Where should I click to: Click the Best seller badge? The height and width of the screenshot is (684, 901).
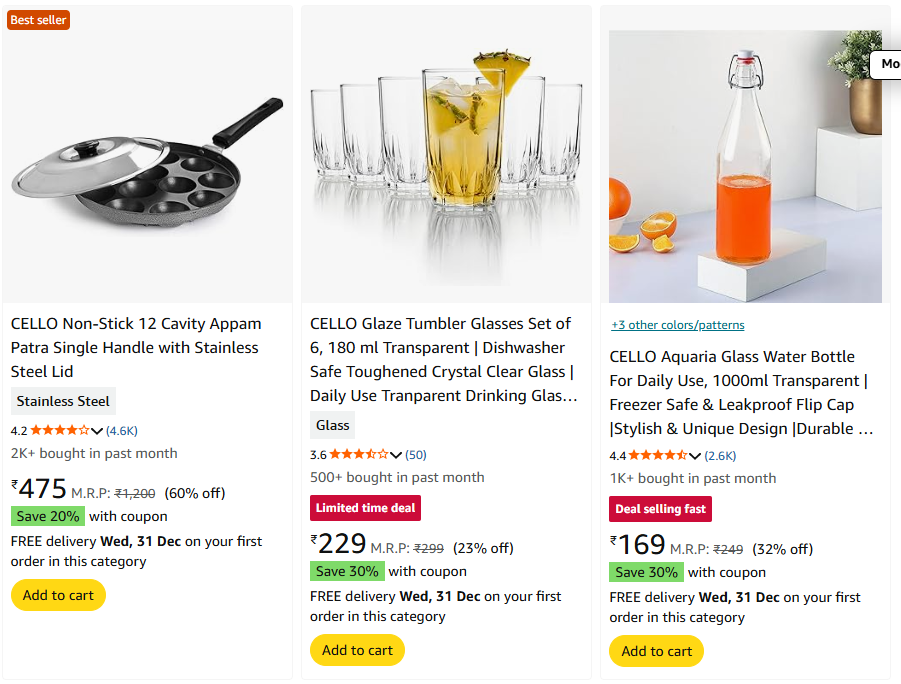point(38,20)
